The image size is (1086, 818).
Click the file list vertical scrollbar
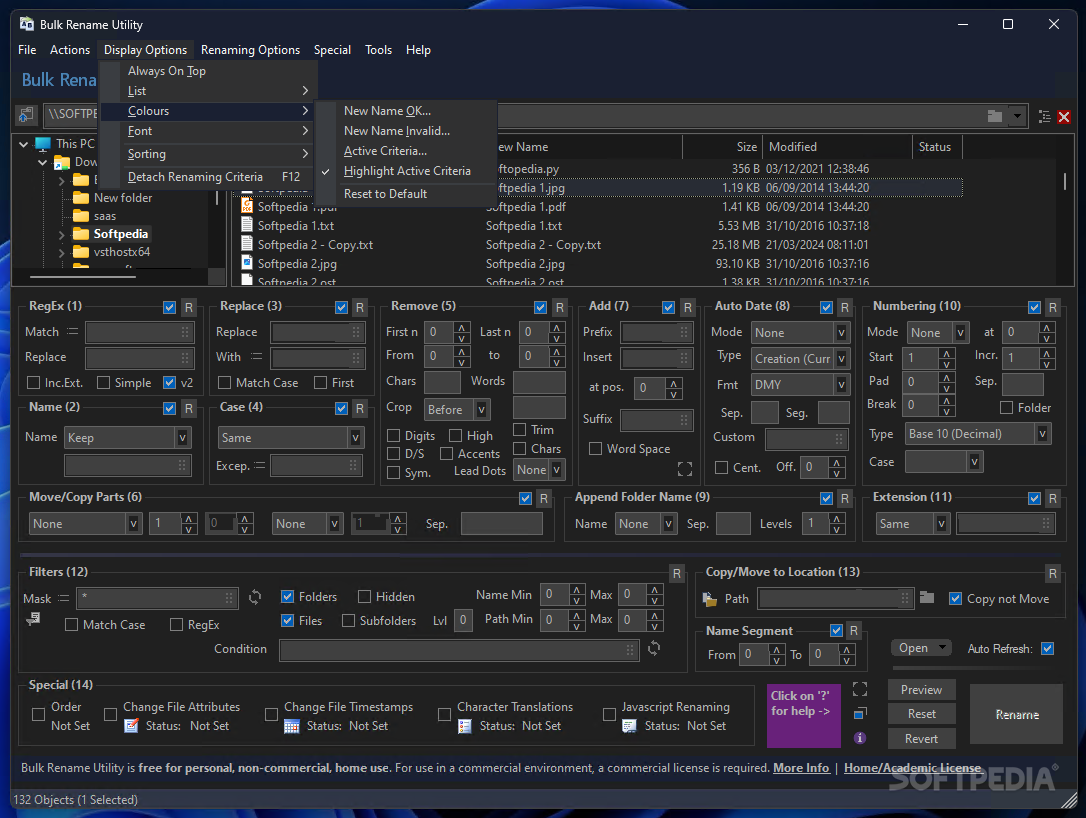pyautogui.click(x=1065, y=181)
